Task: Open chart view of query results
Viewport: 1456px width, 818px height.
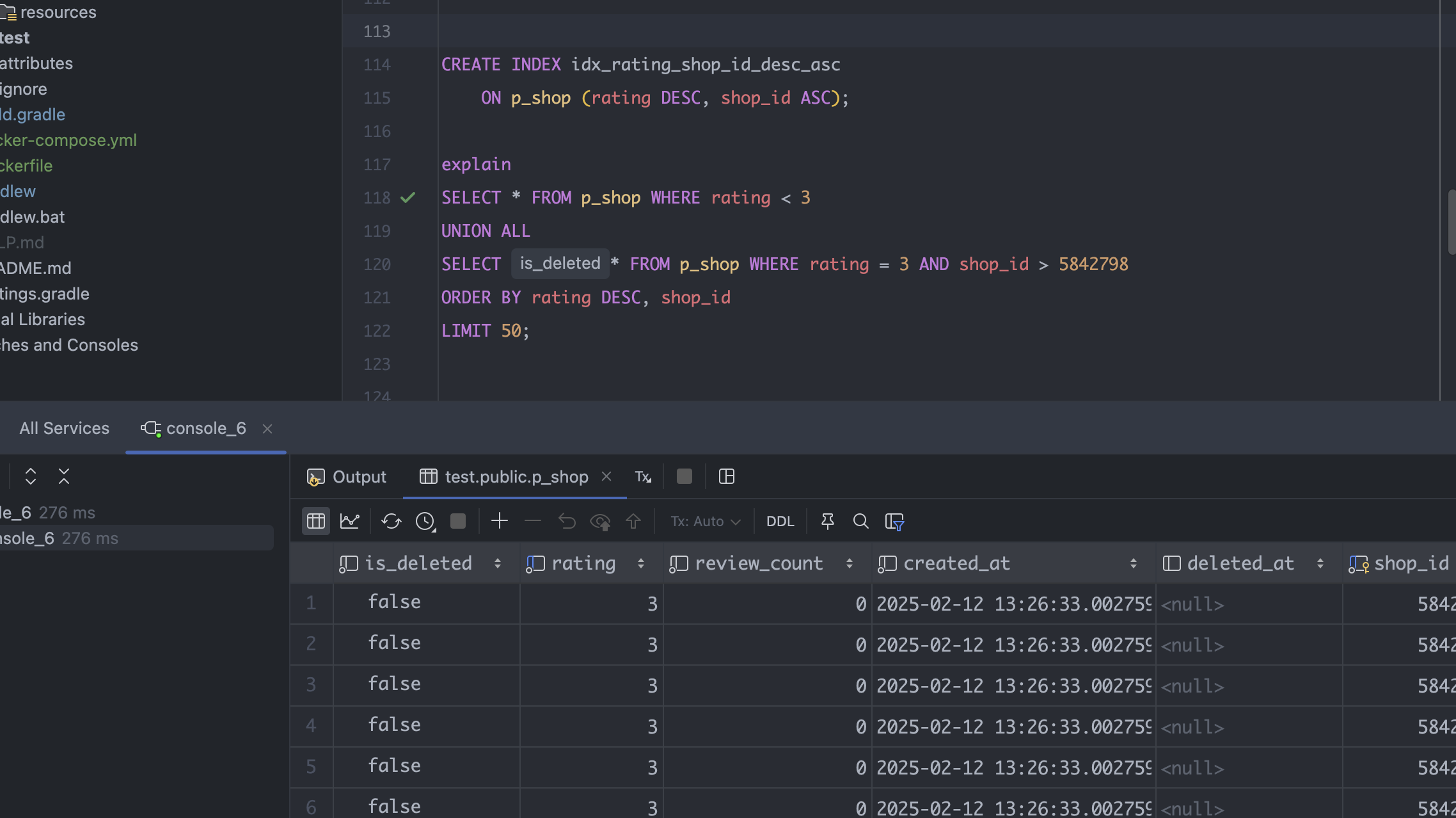Action: tap(349, 521)
